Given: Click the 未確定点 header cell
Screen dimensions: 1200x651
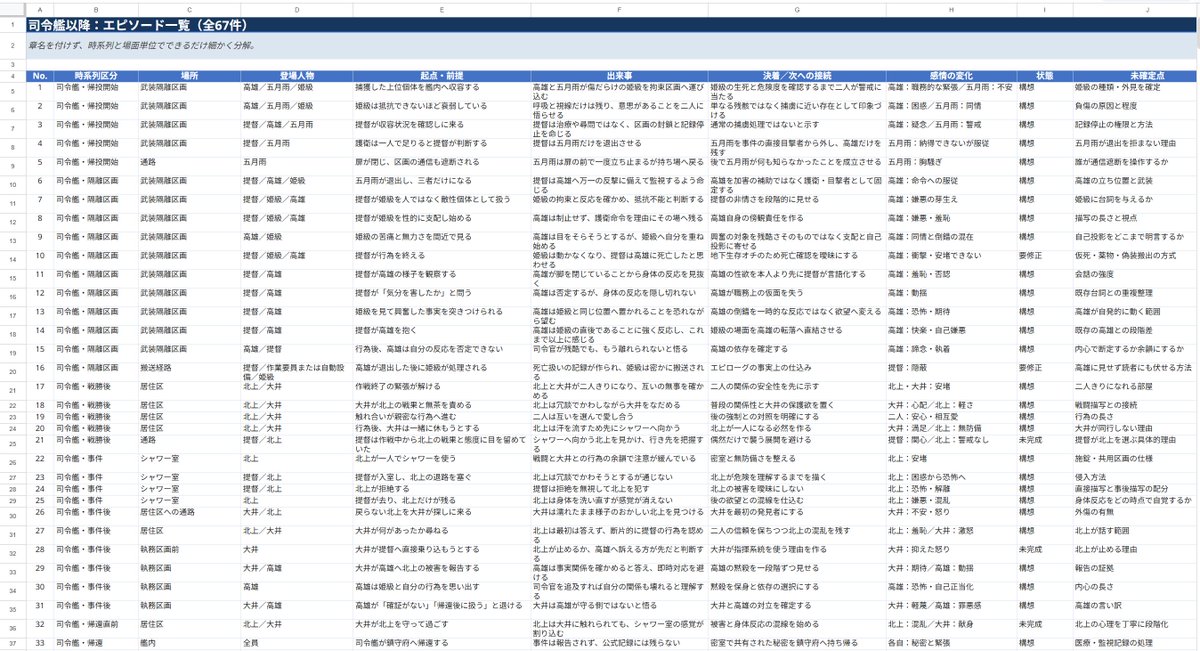Looking at the screenshot, I should click(x=1135, y=76).
